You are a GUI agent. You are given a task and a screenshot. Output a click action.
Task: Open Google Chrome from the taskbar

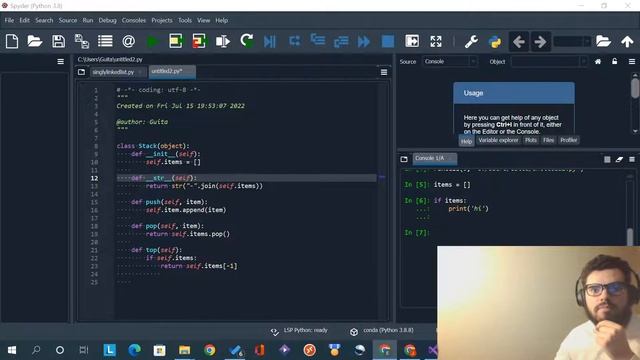pos(209,350)
